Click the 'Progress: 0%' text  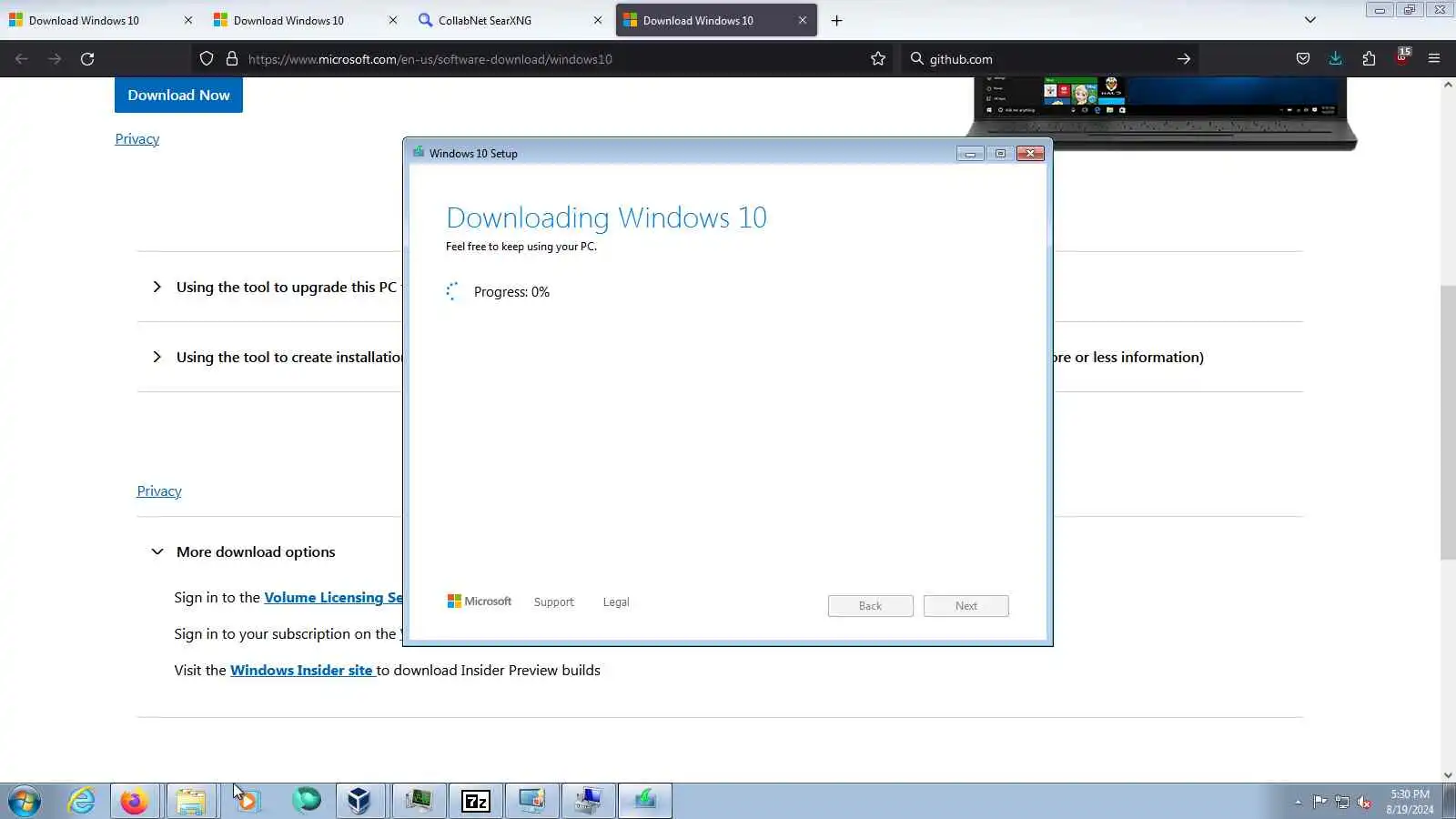click(511, 292)
